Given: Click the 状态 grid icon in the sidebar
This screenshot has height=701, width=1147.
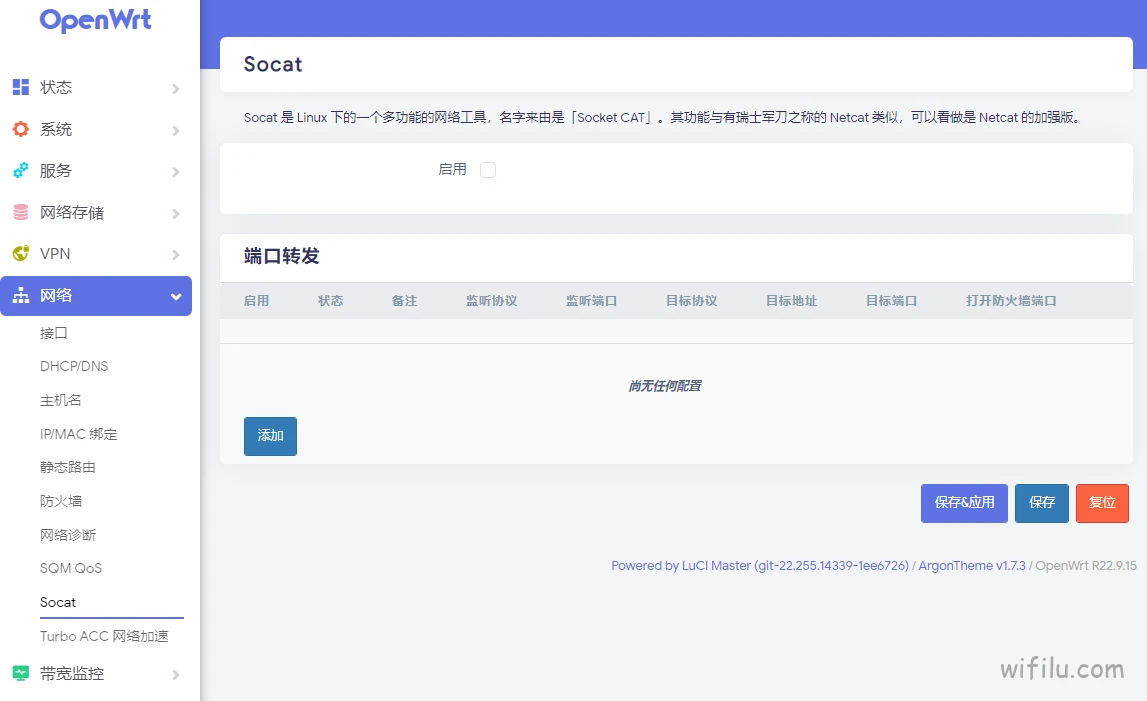Looking at the screenshot, I should pyautogui.click(x=20, y=87).
